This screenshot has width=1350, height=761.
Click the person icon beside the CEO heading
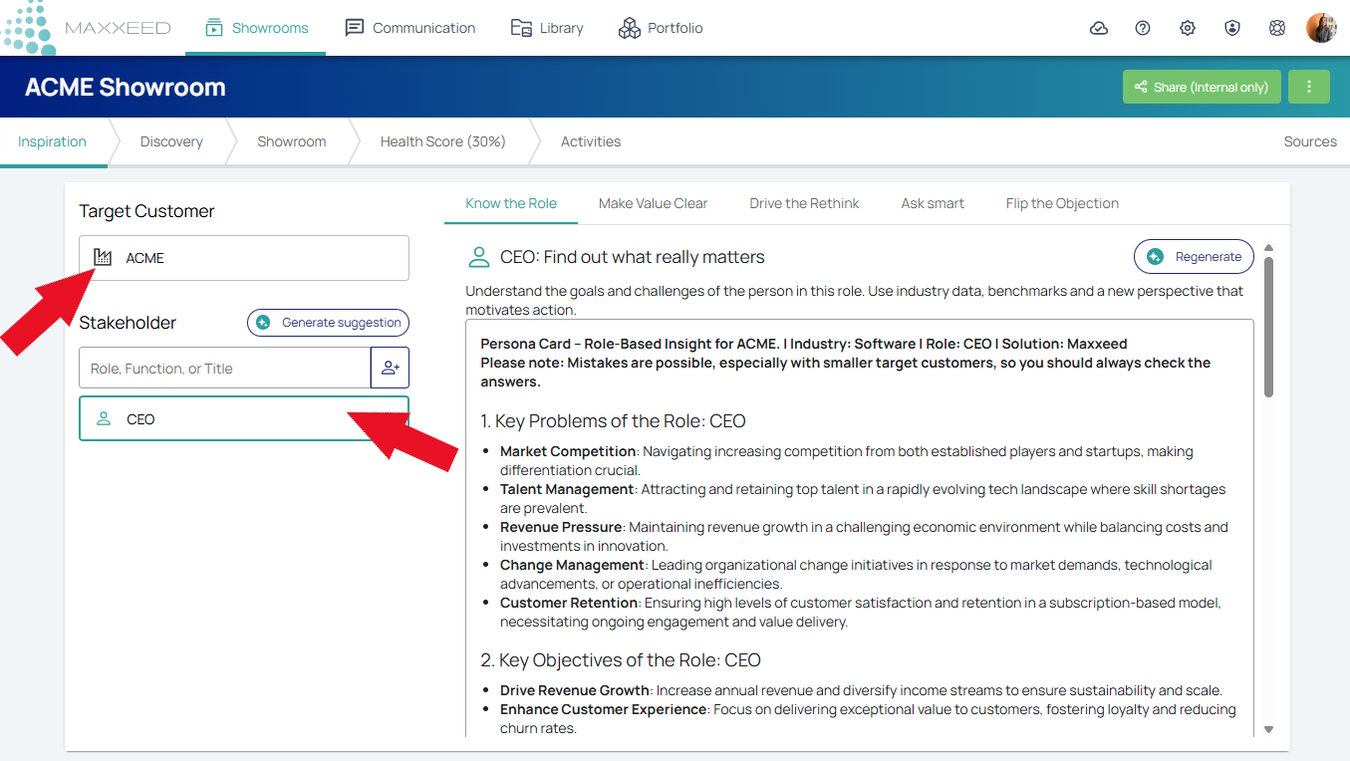pyautogui.click(x=479, y=258)
